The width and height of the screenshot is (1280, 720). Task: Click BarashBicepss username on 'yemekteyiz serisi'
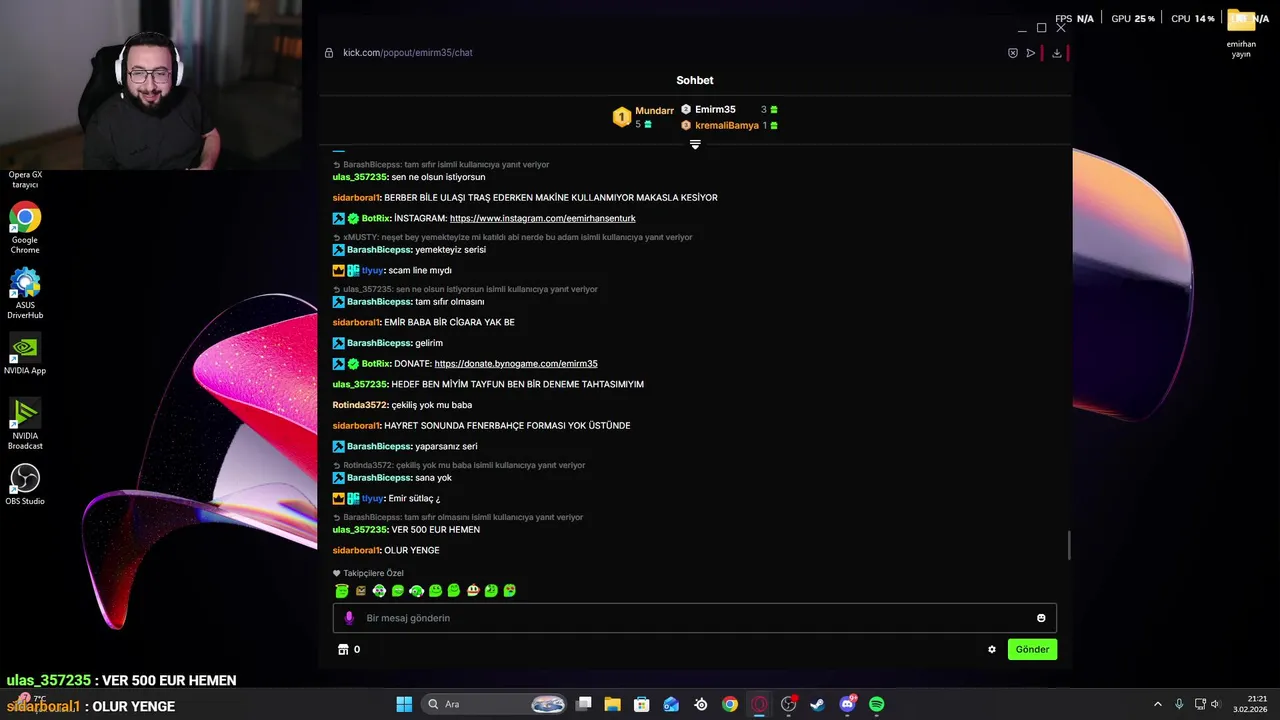tap(379, 250)
